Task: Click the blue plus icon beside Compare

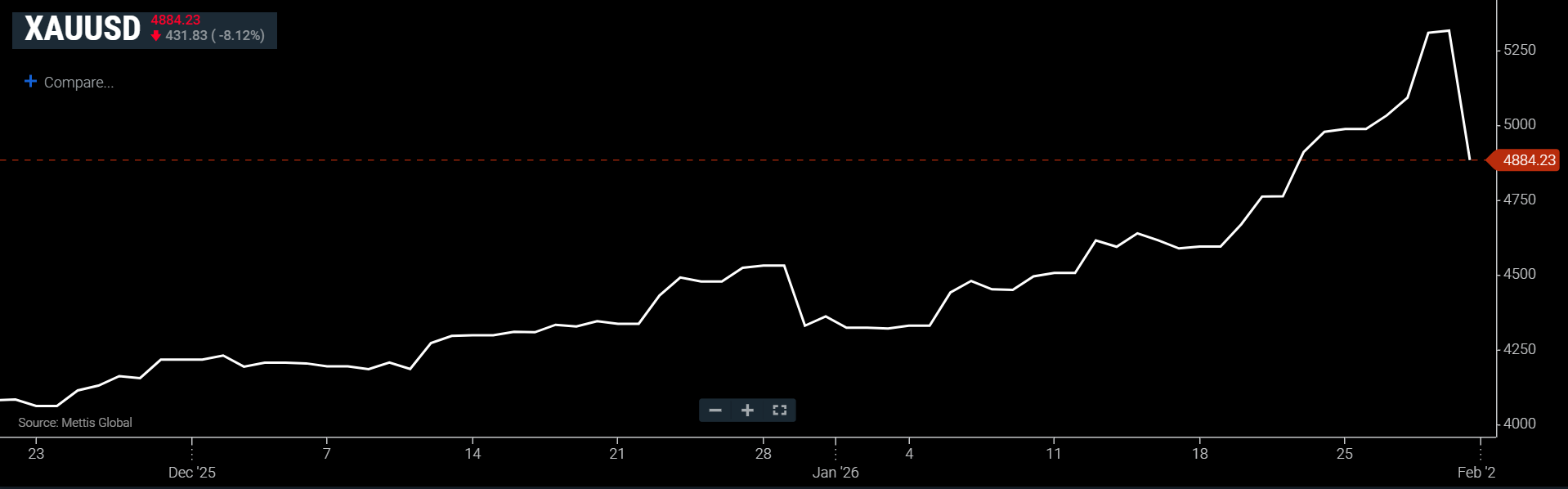Action: (x=31, y=81)
